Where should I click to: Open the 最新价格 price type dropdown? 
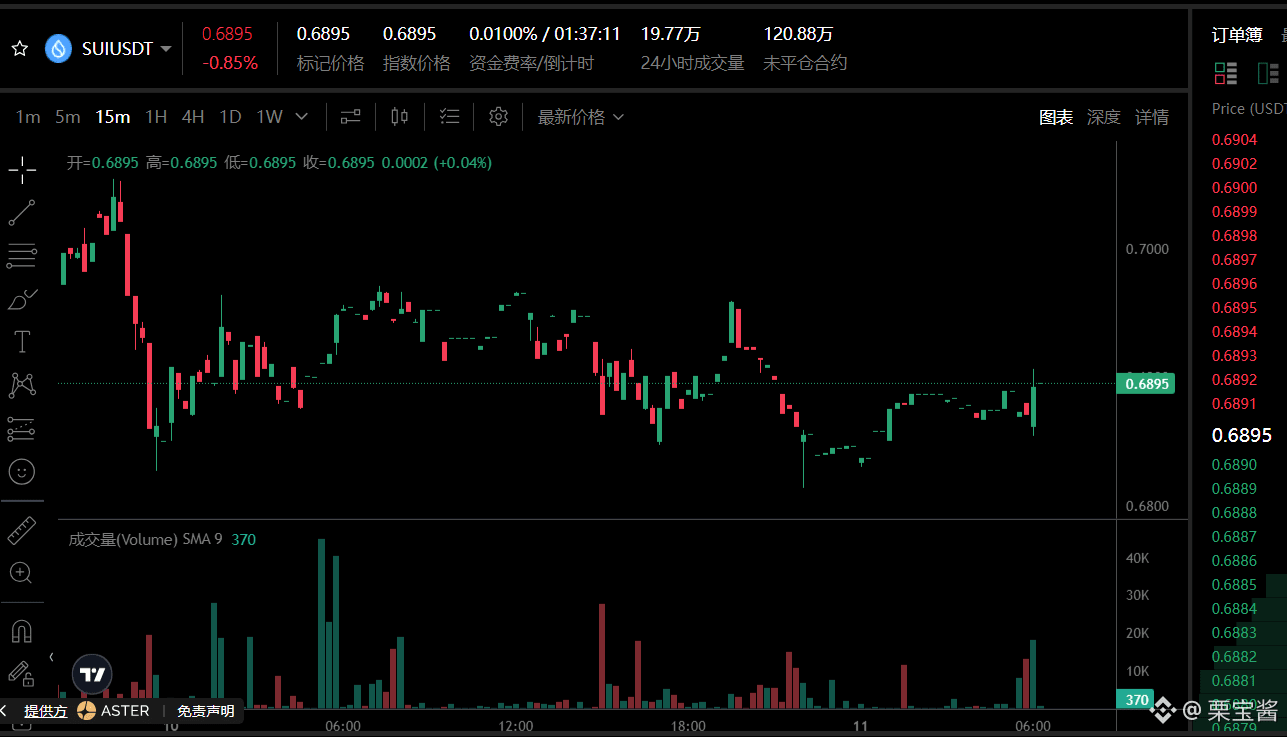581,117
